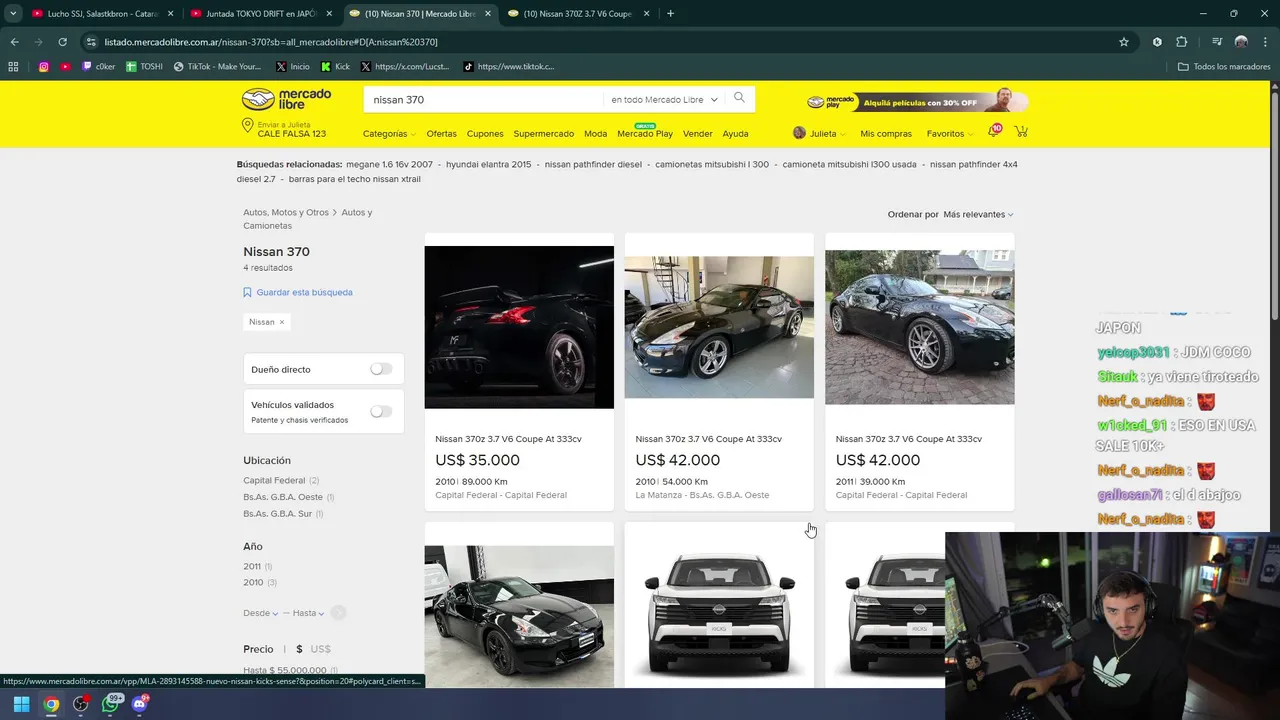Expand the Julieta account menu
1280x720 pixels.
pyautogui.click(x=819, y=134)
